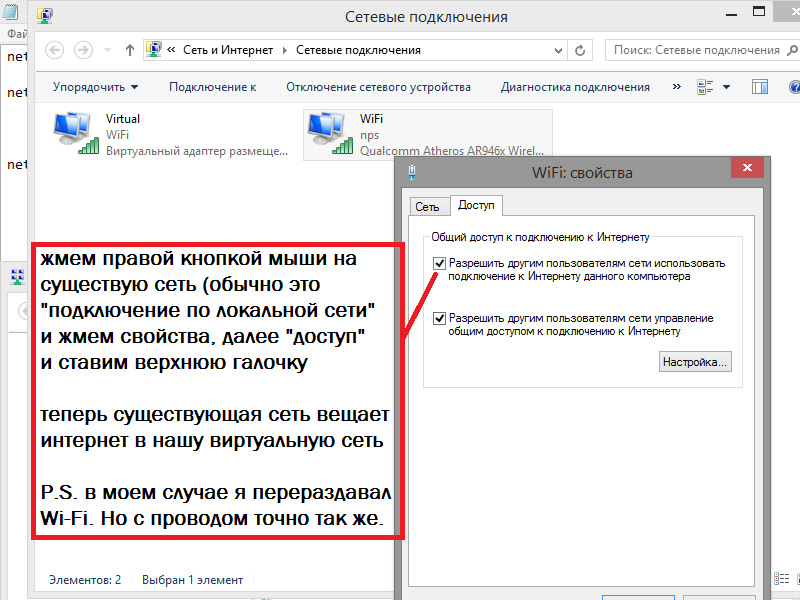This screenshot has height=600, width=800.
Task: Toggle the preview pane icon
Action: point(760,87)
